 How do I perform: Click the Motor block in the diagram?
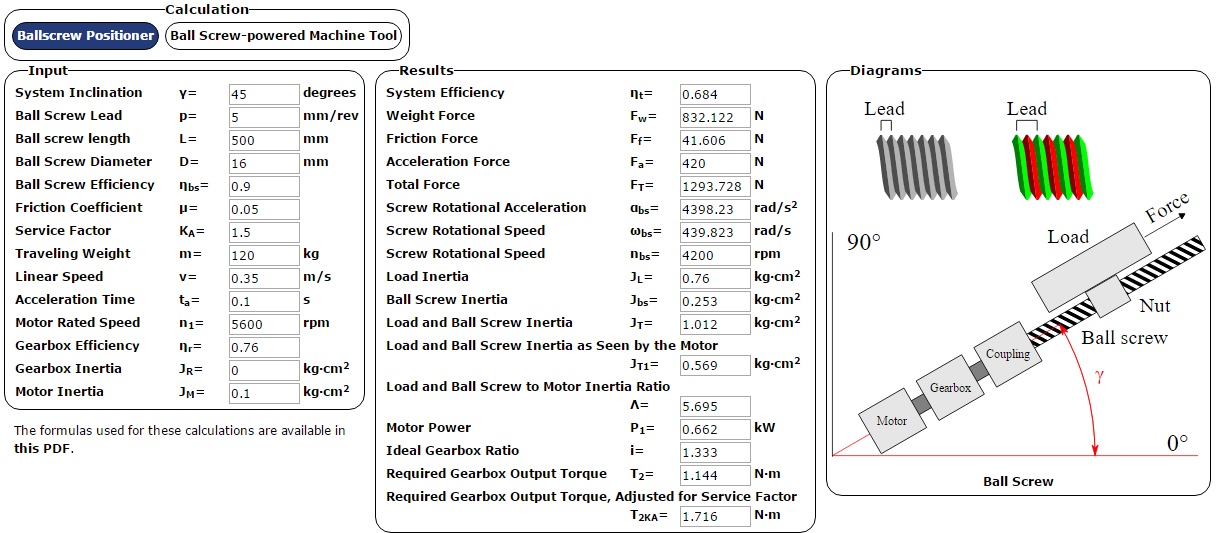click(x=891, y=421)
